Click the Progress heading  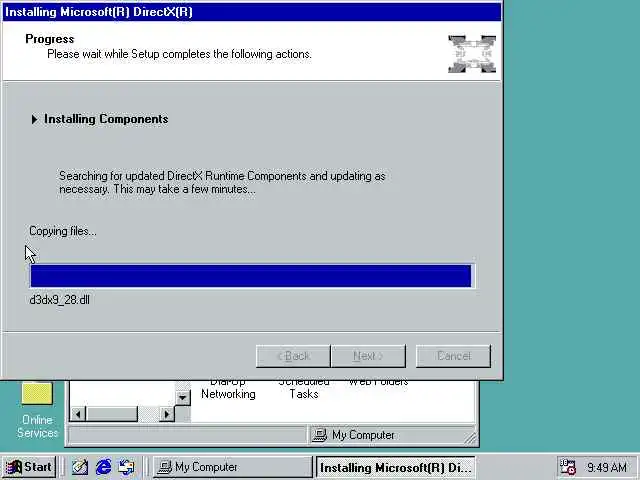(50, 39)
